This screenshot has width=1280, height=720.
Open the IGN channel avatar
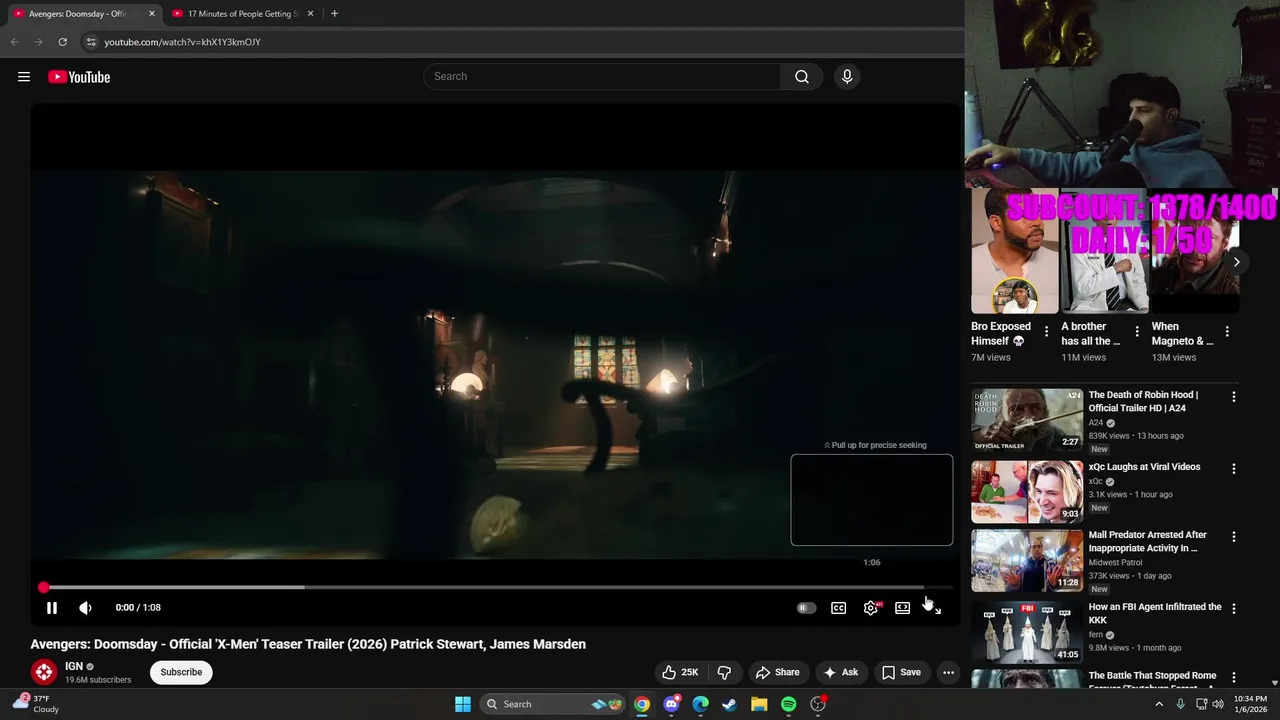(x=43, y=672)
